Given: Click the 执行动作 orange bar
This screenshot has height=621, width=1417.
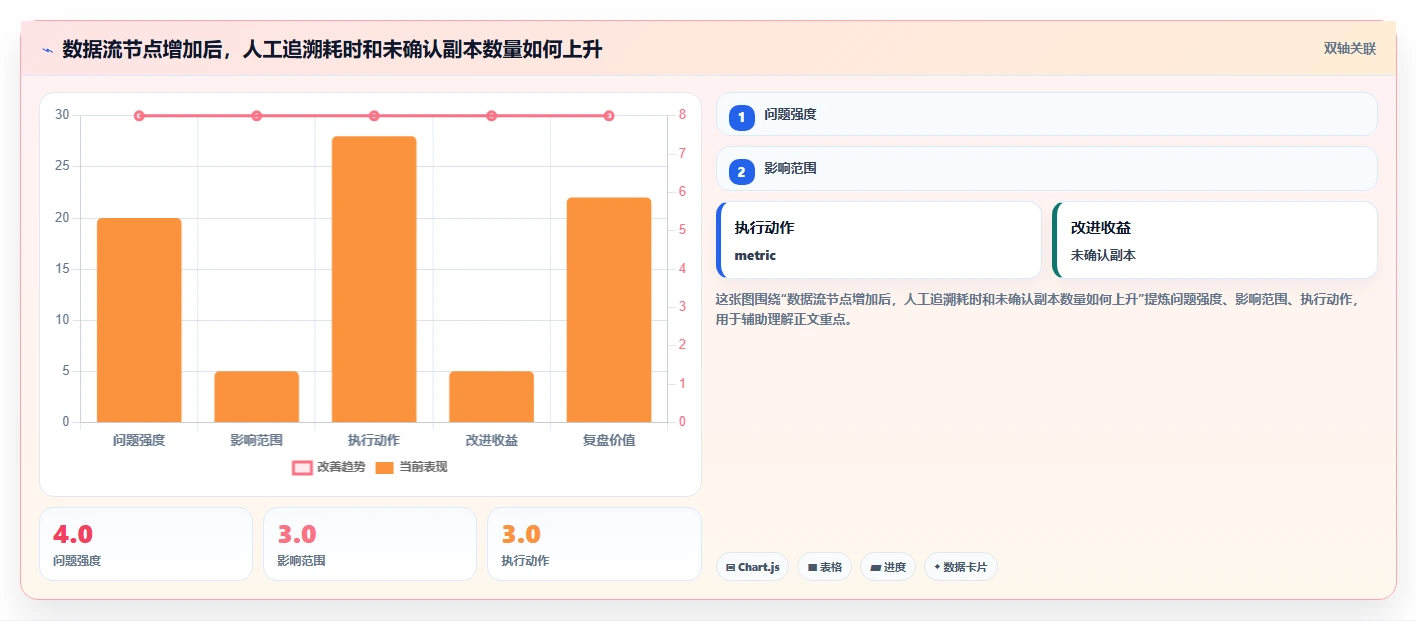Looking at the screenshot, I should click(374, 279).
